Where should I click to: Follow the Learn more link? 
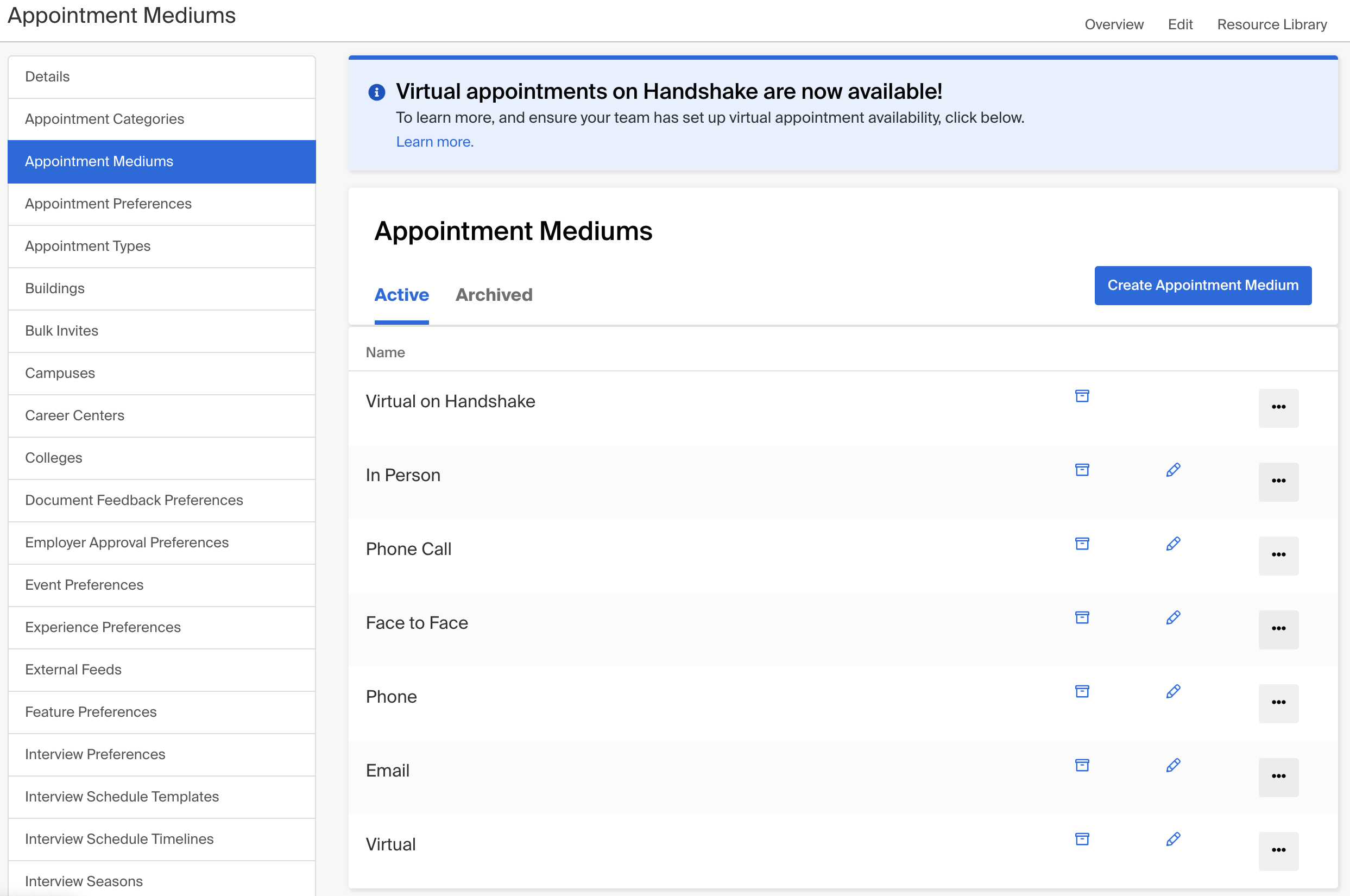pos(435,142)
